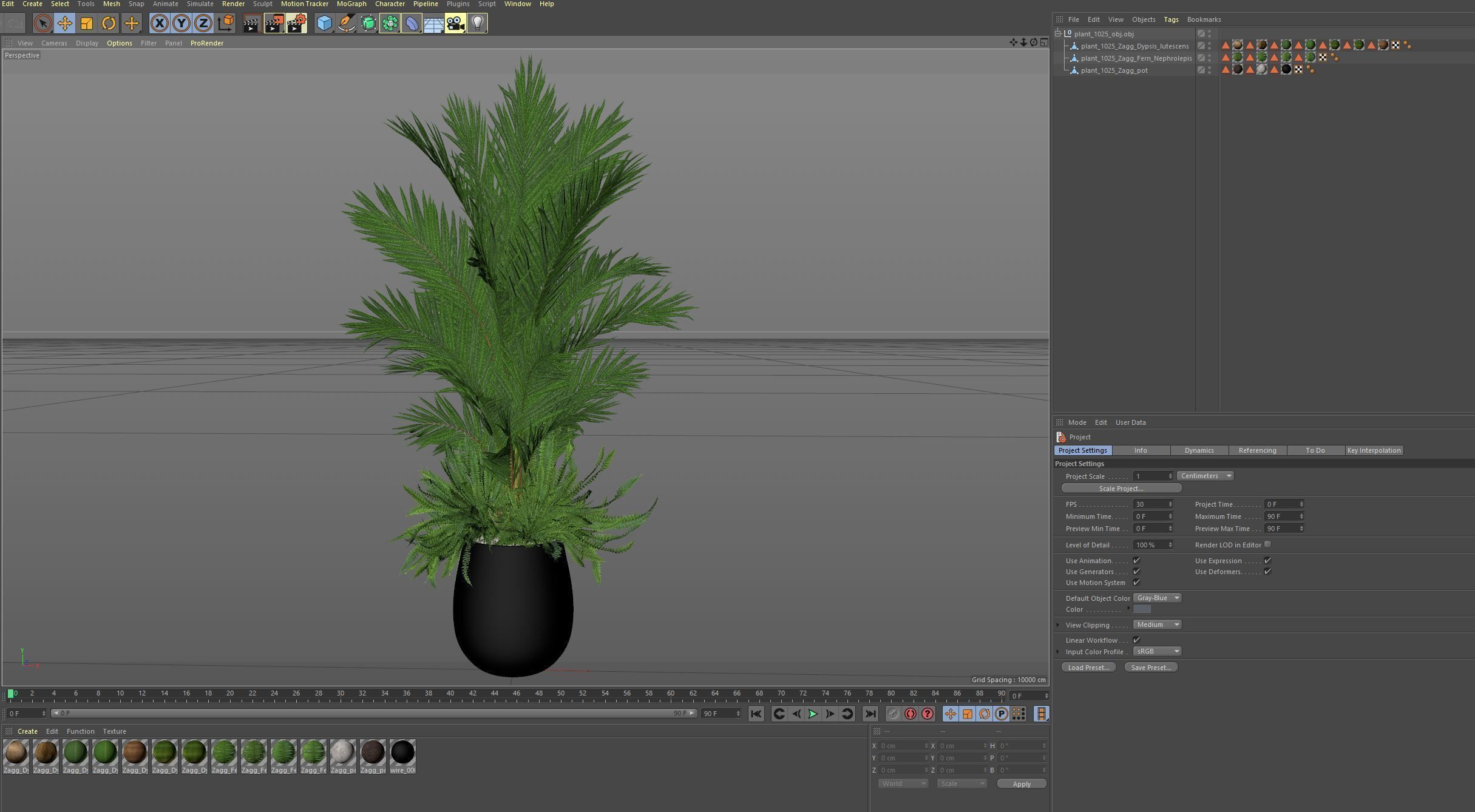Toggle Parameter keying P icon
The height and width of the screenshot is (812, 1475).
[1002, 714]
